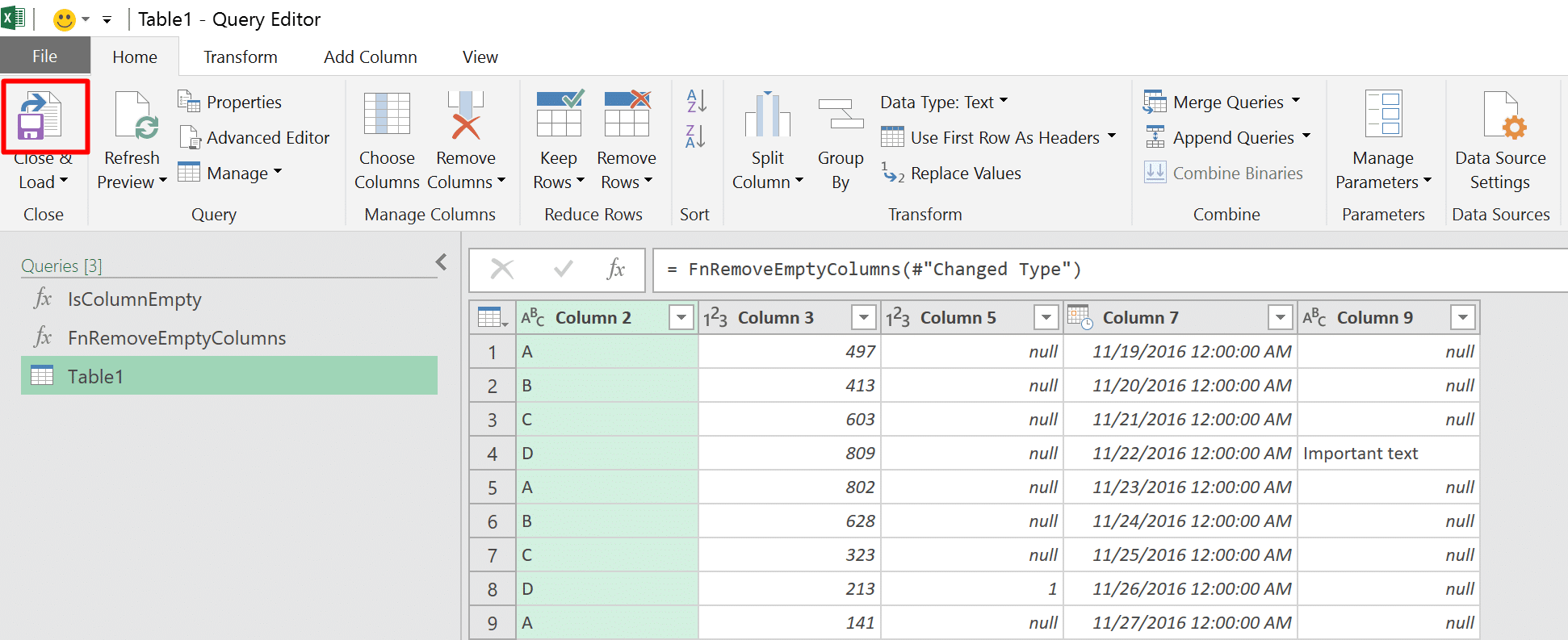Click the Remove Columns icon

466,115
